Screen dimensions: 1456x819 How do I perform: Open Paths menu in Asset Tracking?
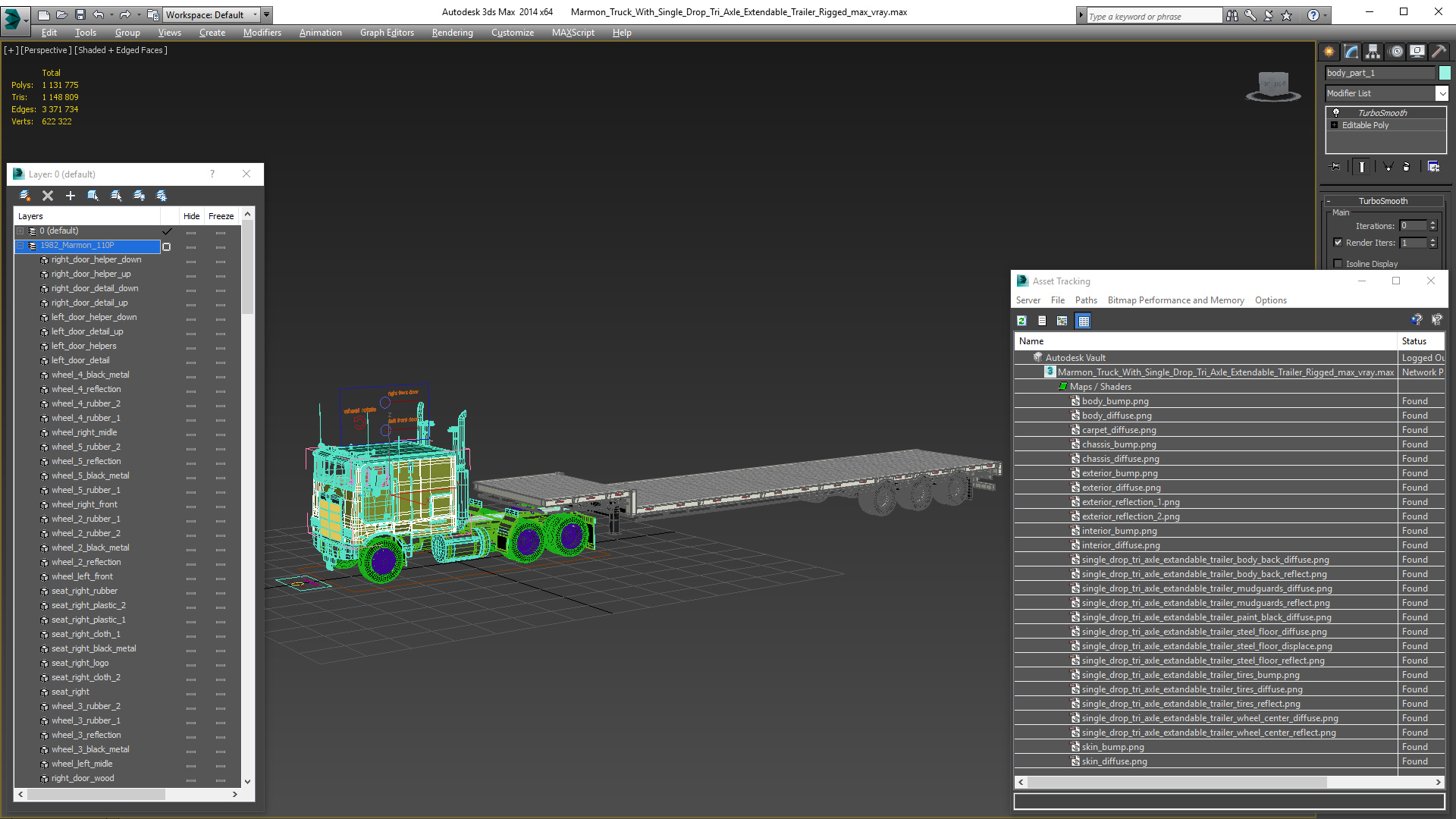(x=1086, y=300)
